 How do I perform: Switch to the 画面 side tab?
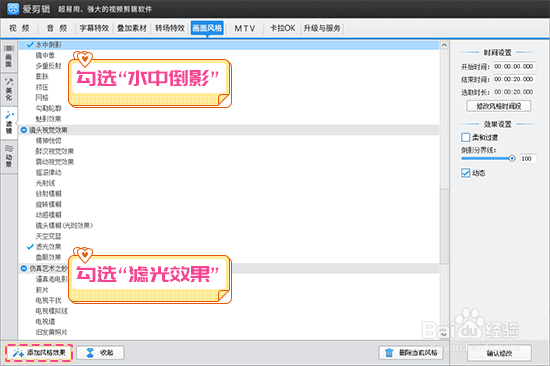9,56
